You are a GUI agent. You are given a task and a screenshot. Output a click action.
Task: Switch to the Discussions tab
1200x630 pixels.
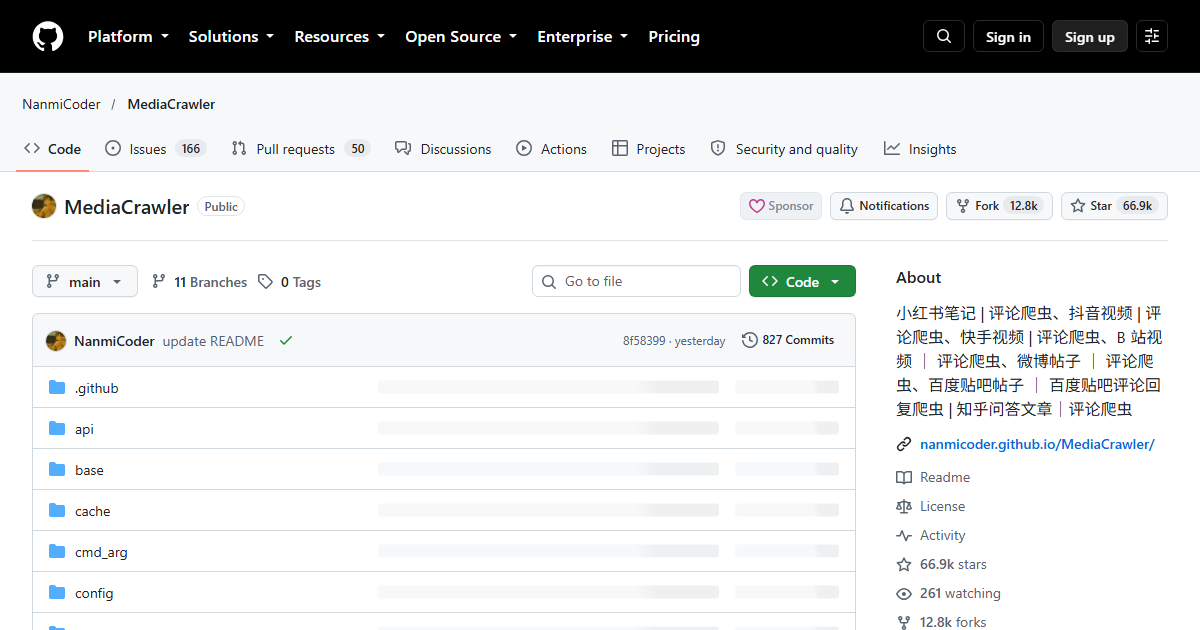[x=443, y=149]
